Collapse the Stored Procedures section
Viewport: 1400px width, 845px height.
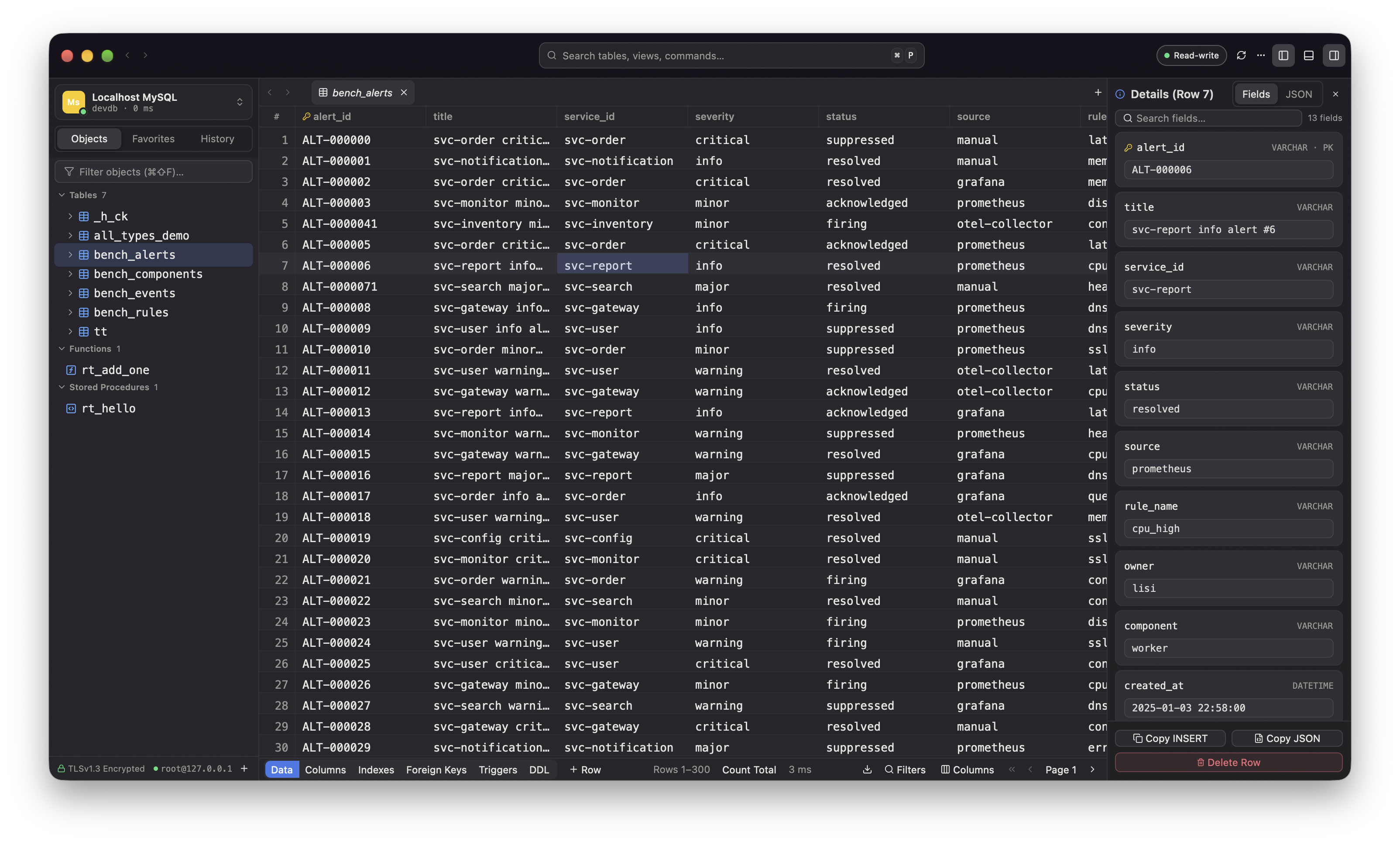(62, 387)
